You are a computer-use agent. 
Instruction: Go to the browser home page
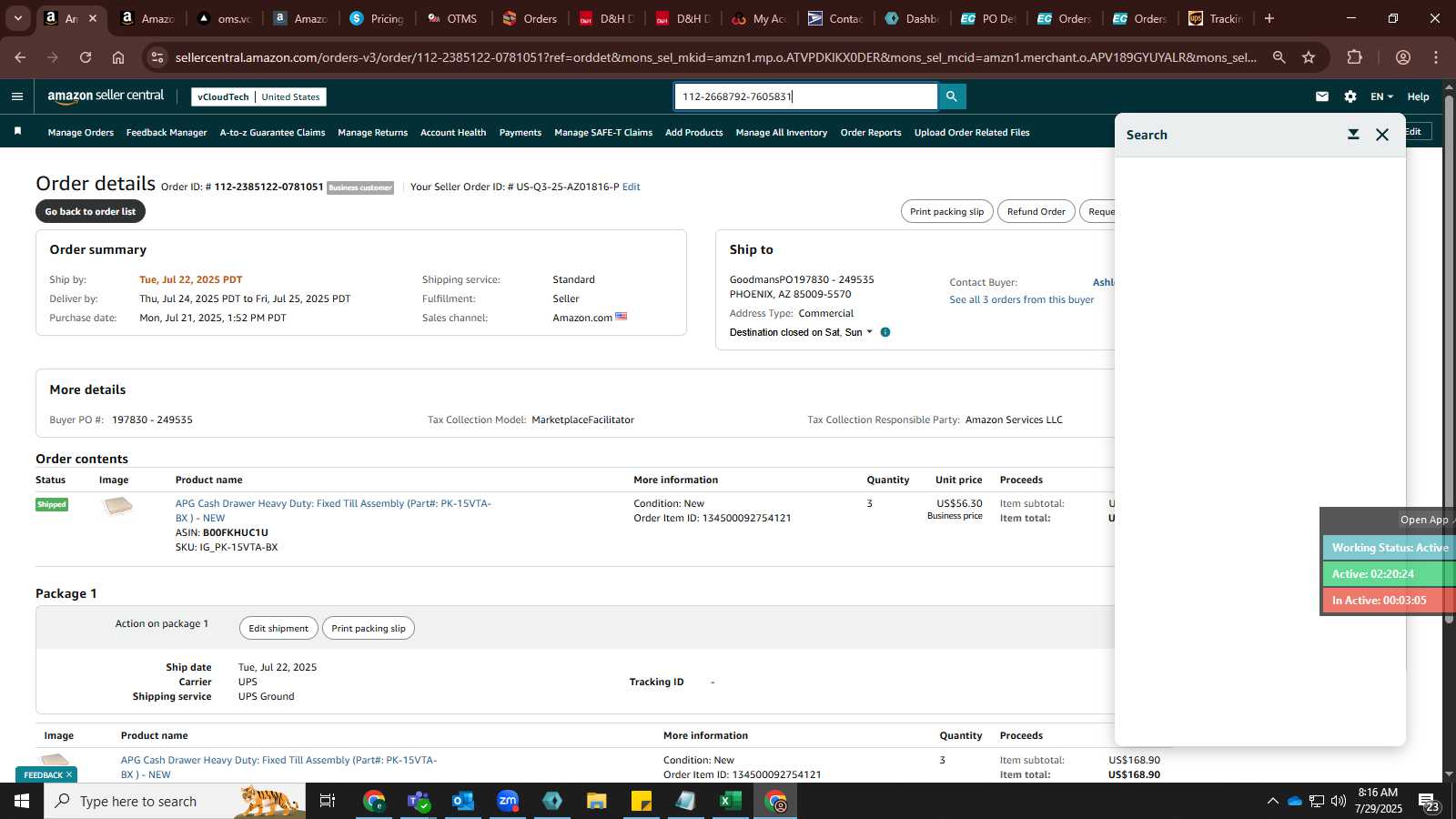pos(118,57)
